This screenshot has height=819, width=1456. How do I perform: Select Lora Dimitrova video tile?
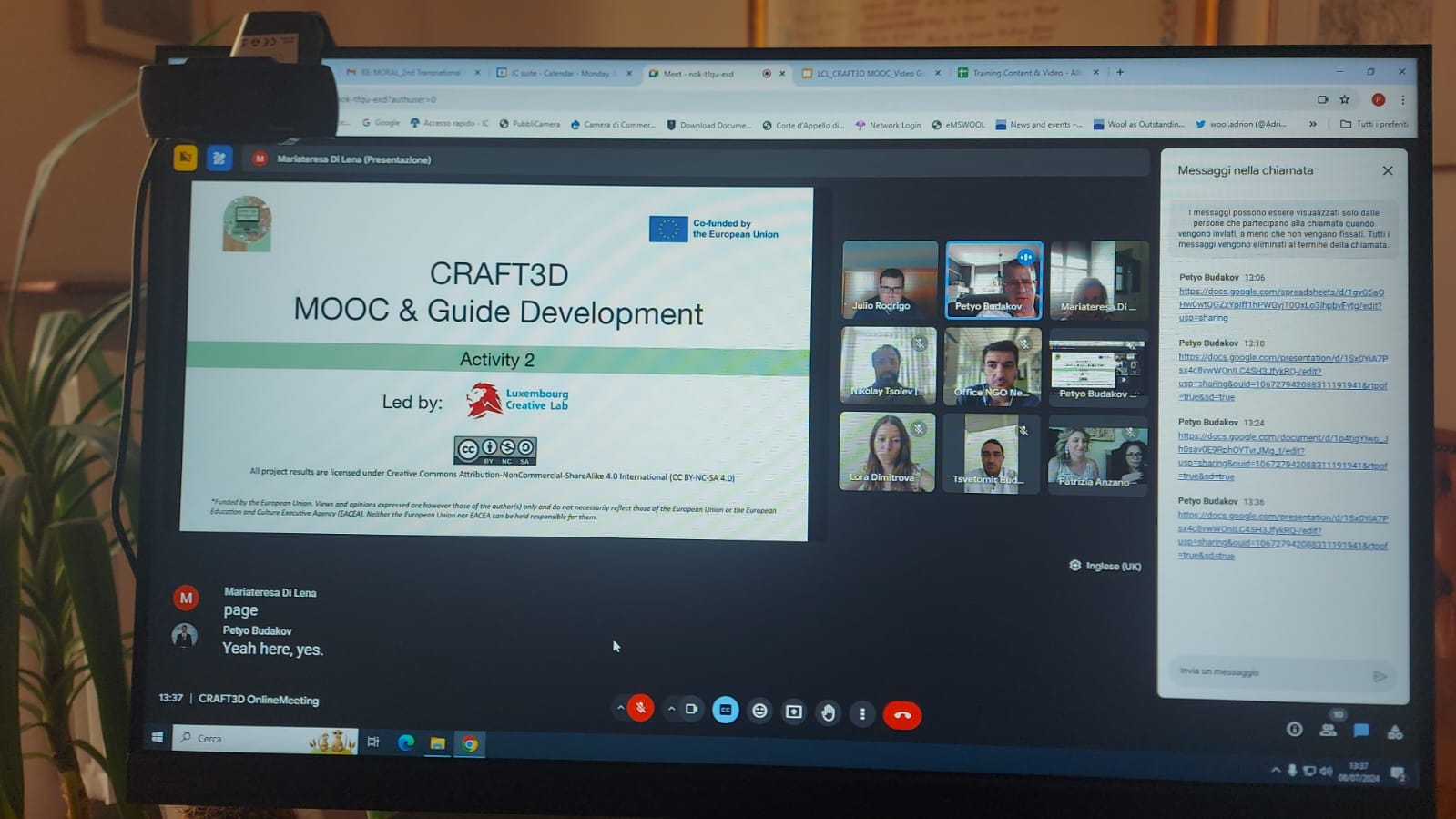coord(887,451)
